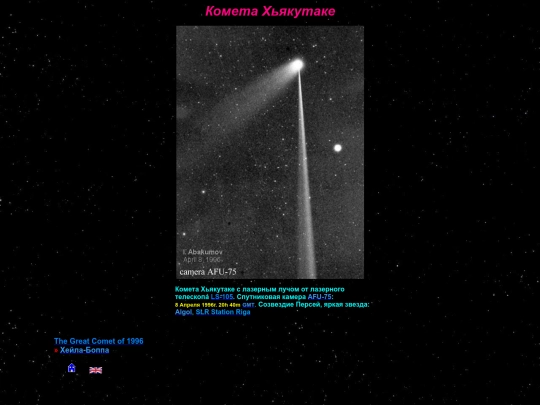
Task: Switch to English via UK flag icon
Action: [x=95, y=370]
